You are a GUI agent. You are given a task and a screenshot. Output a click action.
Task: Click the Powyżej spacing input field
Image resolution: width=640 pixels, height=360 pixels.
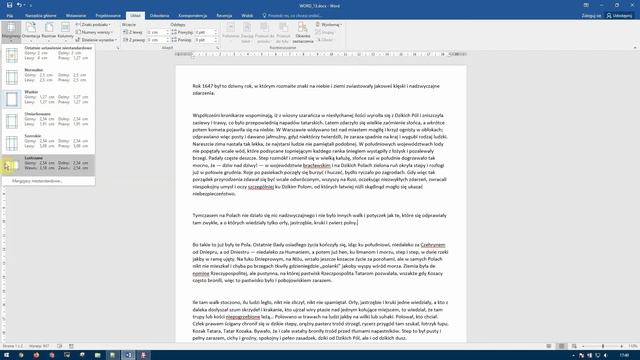click(204, 32)
